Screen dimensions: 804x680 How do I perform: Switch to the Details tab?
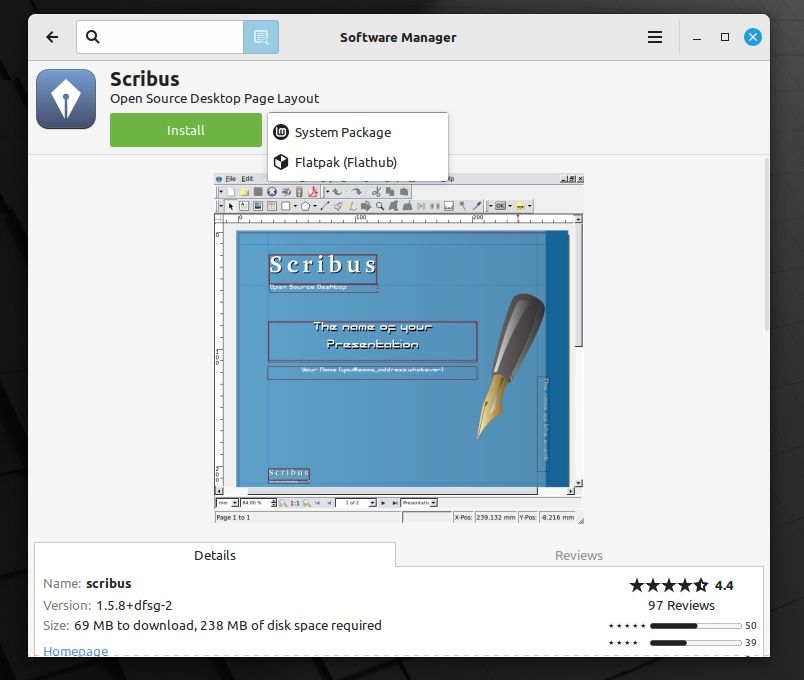[x=215, y=555]
